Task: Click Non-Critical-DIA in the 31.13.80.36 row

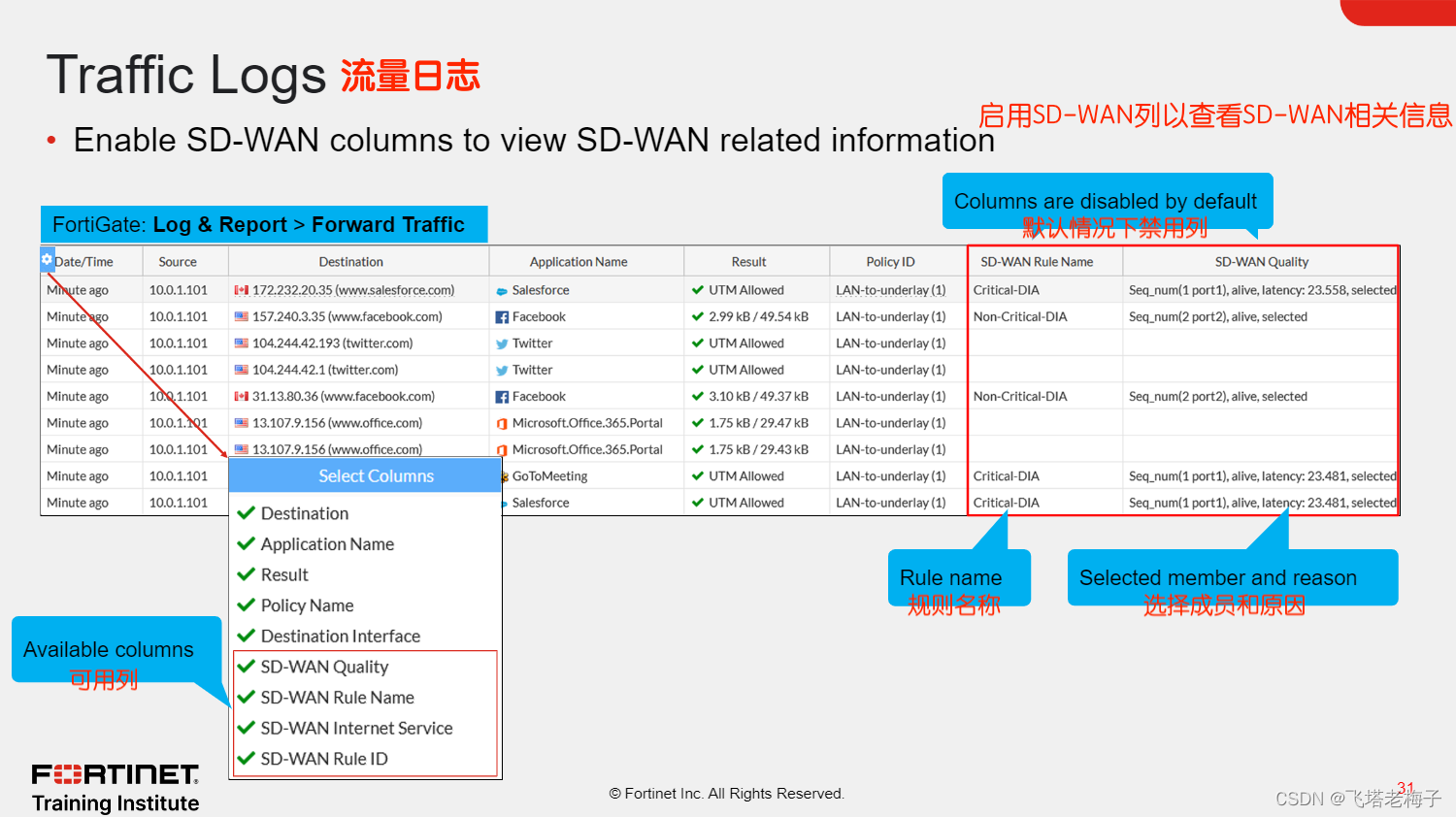Action: 1020,396
